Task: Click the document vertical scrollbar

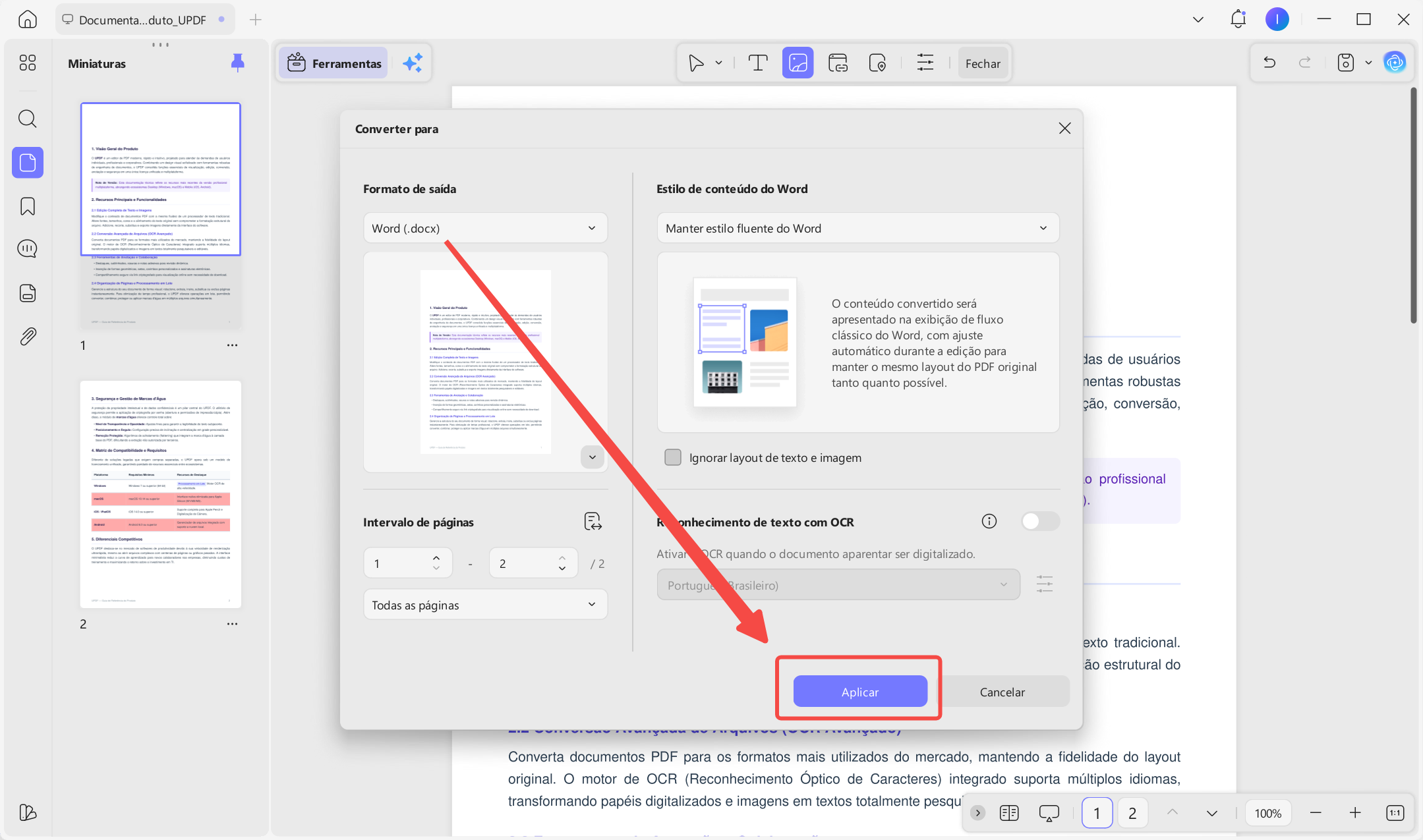Action: point(1413,205)
